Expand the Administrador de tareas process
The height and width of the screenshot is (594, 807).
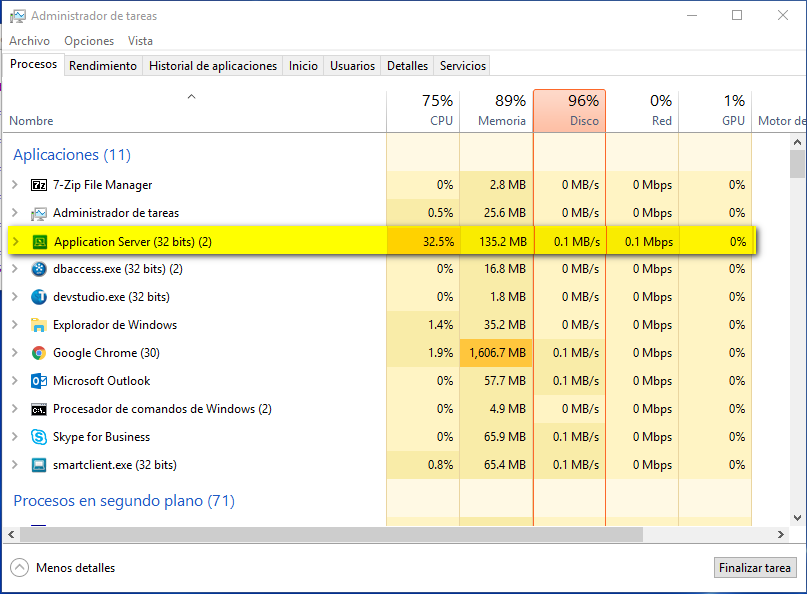[15, 213]
